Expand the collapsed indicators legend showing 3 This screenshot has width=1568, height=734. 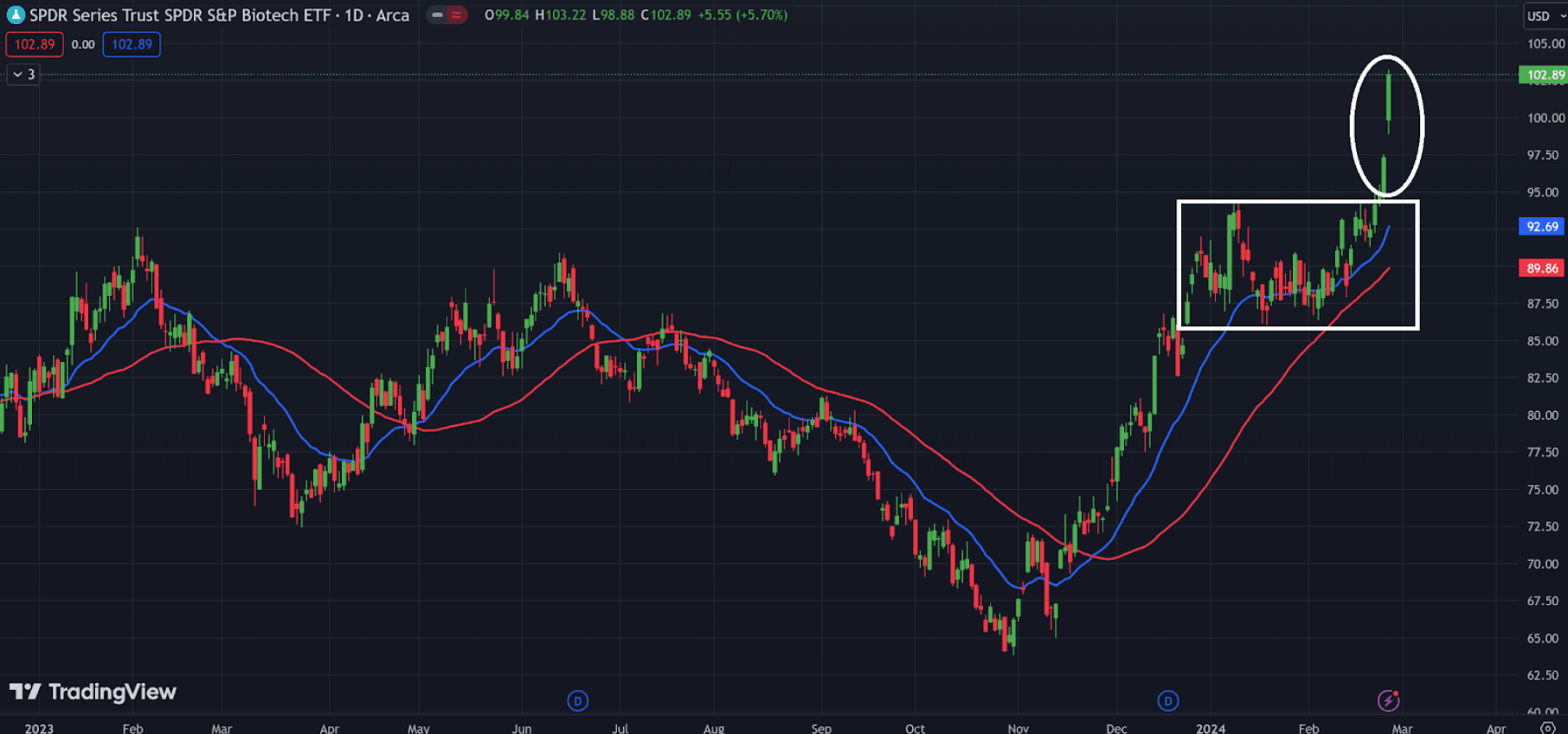[x=23, y=74]
